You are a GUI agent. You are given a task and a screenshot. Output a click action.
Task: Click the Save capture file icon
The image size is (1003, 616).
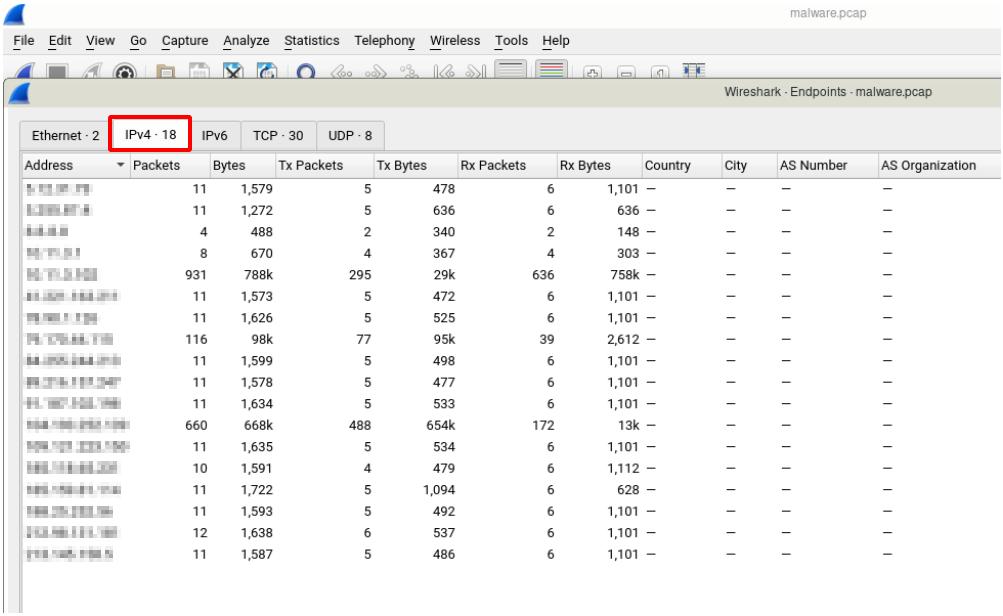tap(200, 72)
